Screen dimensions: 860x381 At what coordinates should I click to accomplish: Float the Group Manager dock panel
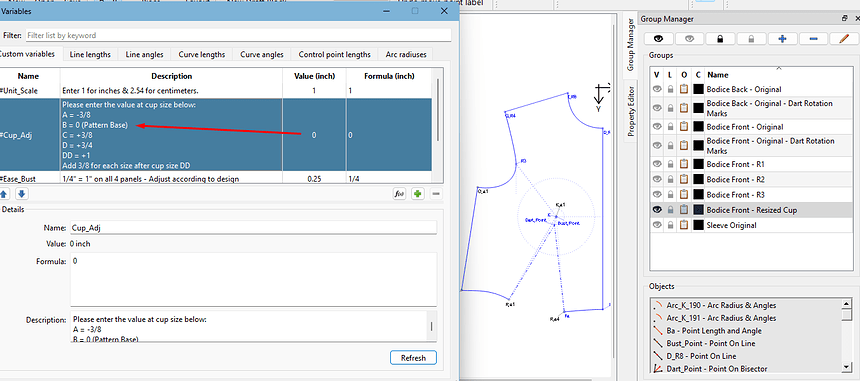click(x=845, y=19)
